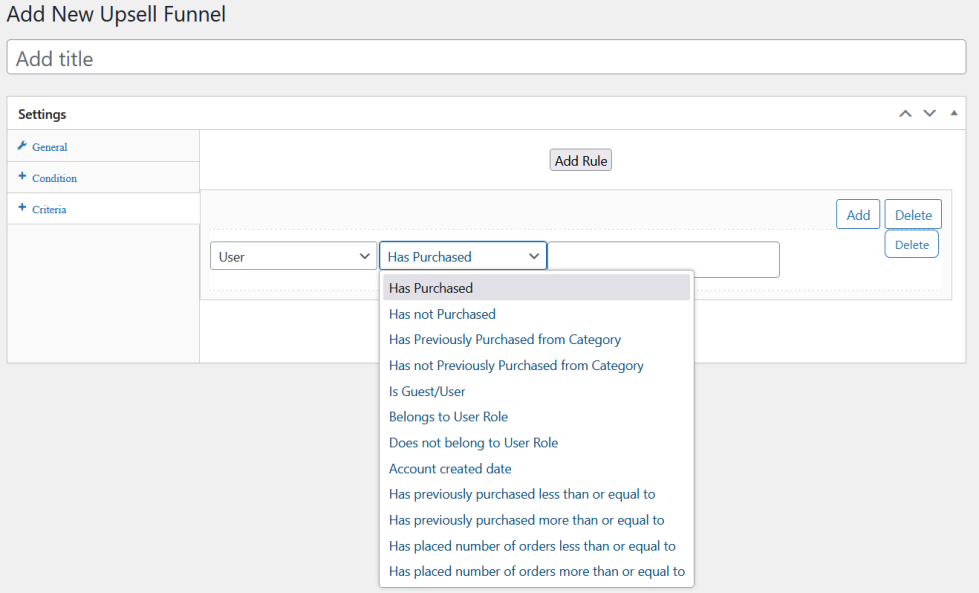Delete the rule group using top Delete
The image size is (979, 593).
click(913, 215)
